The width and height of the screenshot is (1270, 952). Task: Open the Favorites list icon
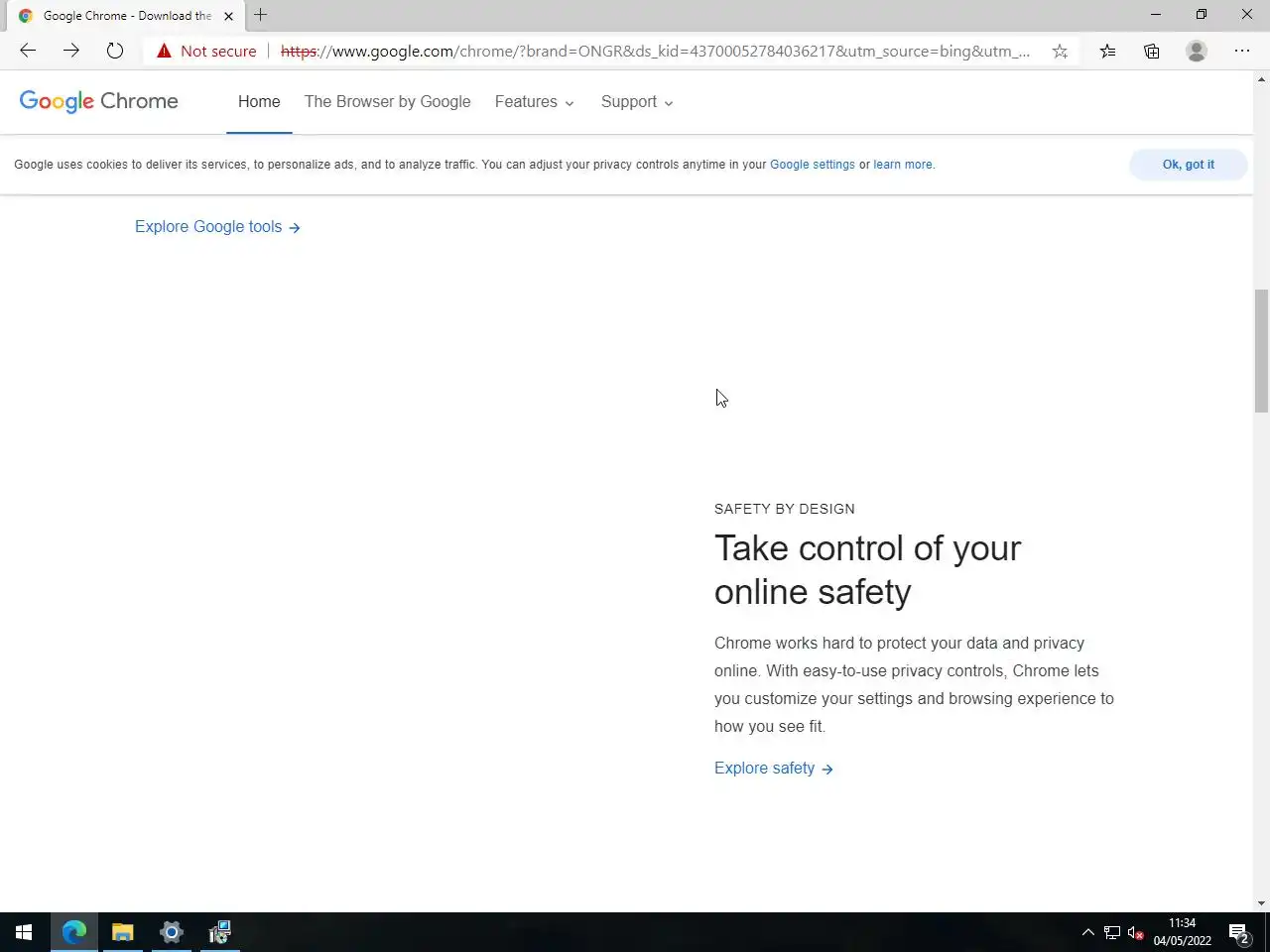[1107, 51]
